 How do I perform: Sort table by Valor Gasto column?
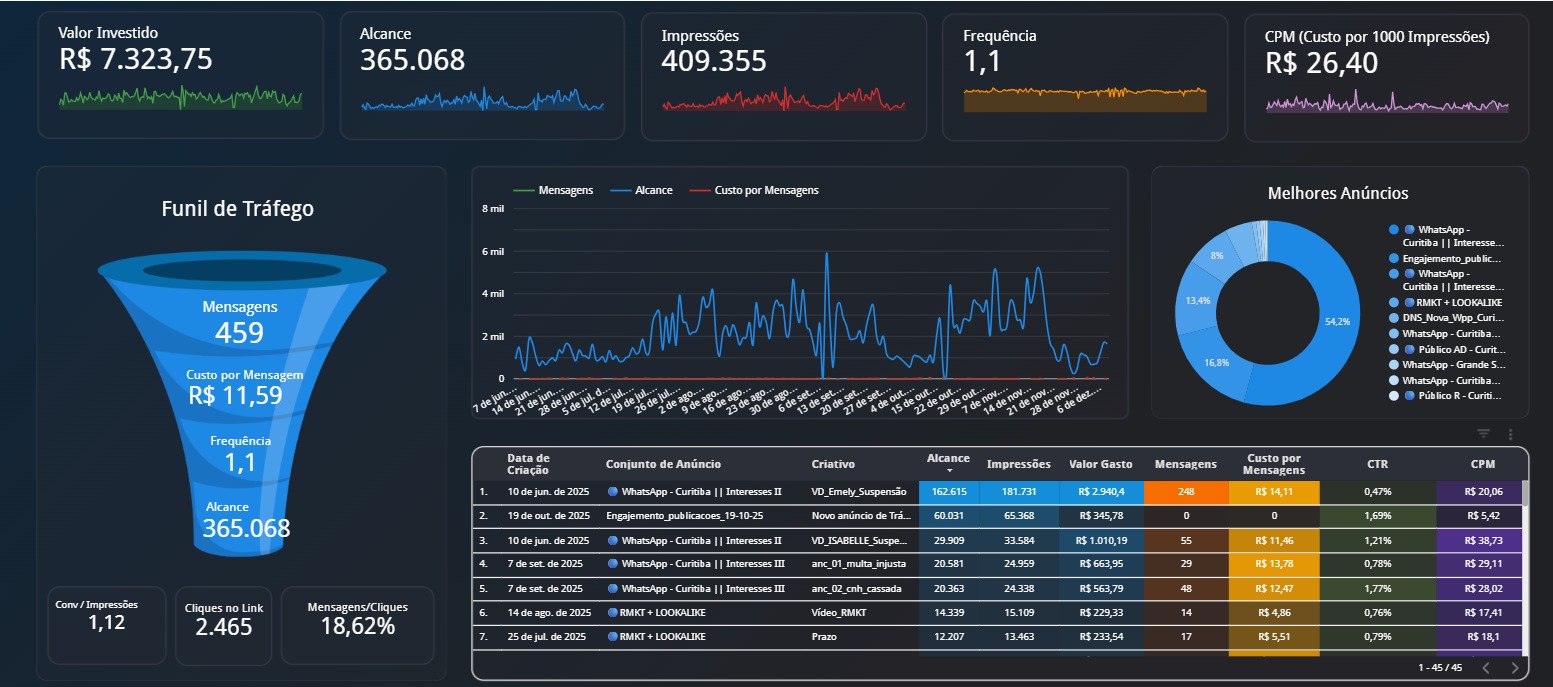click(x=1100, y=464)
